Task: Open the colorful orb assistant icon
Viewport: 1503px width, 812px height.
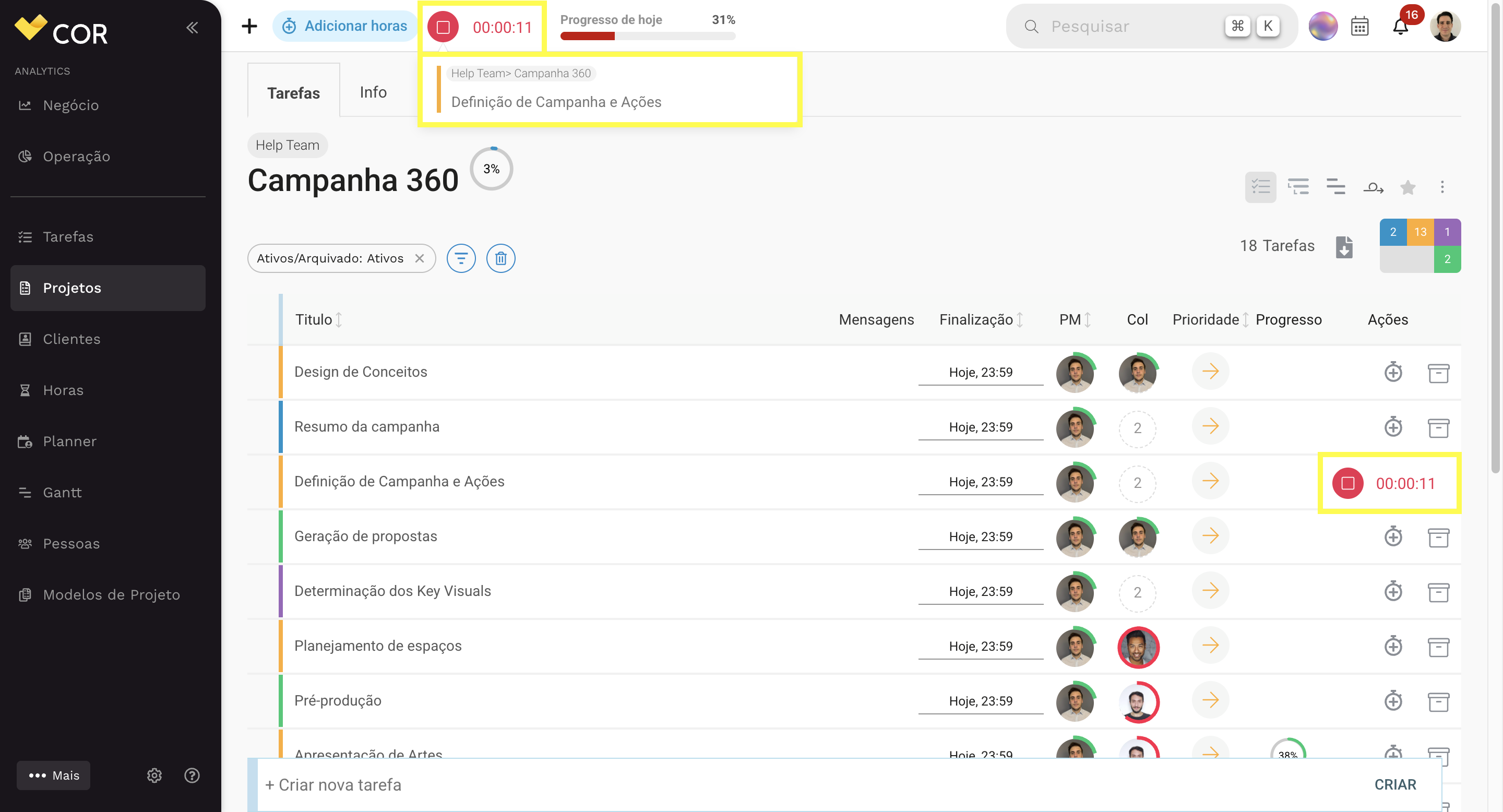Action: 1323,26
